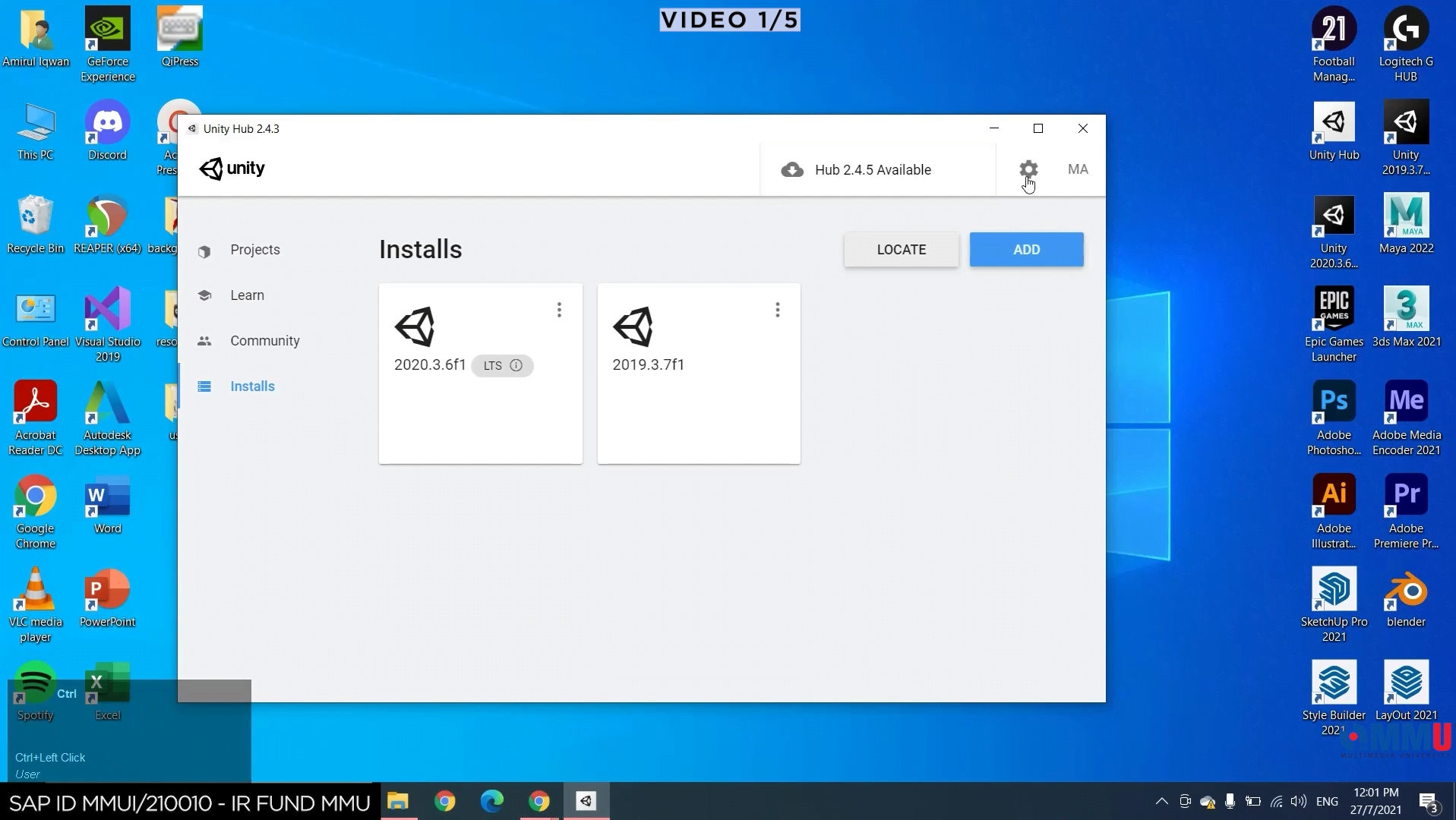Open the MA account menu
This screenshot has width=1456, height=820.
[x=1078, y=169]
